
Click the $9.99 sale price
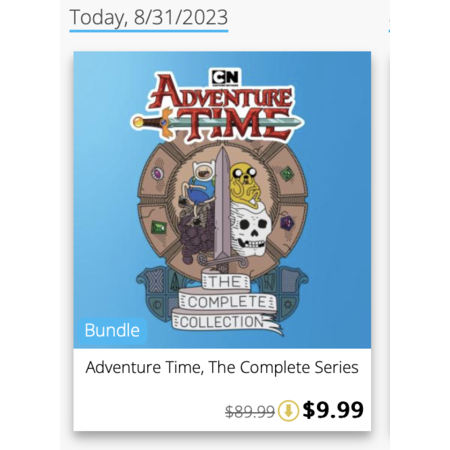333,410
